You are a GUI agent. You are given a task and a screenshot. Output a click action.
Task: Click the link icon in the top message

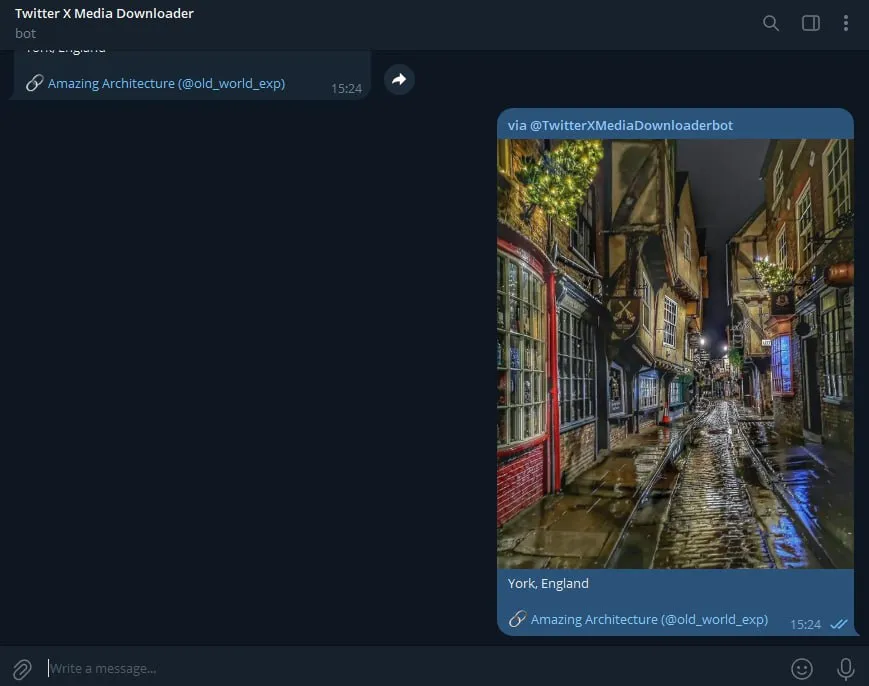pyautogui.click(x=35, y=83)
